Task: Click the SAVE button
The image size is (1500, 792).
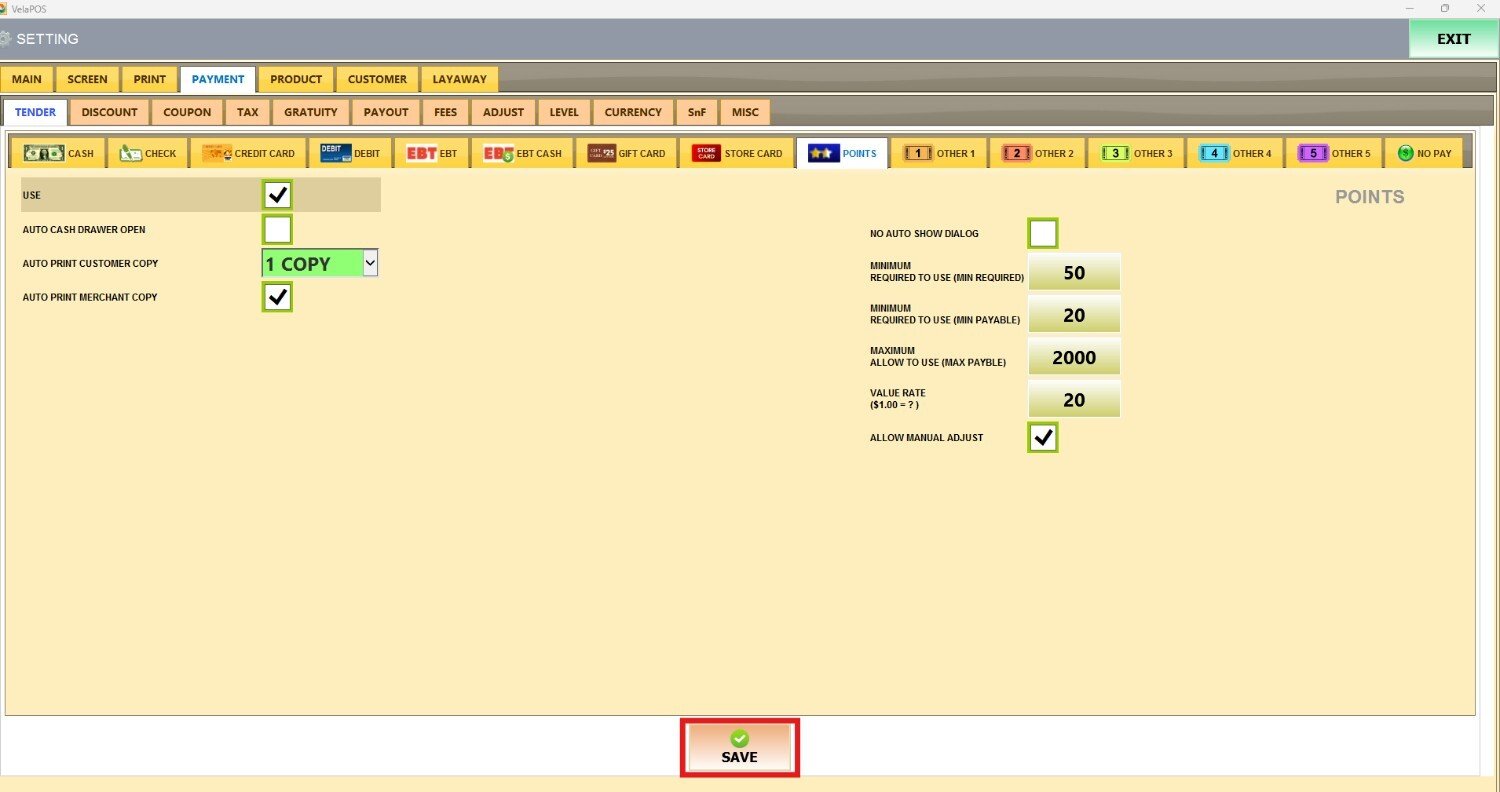Action: [x=739, y=748]
